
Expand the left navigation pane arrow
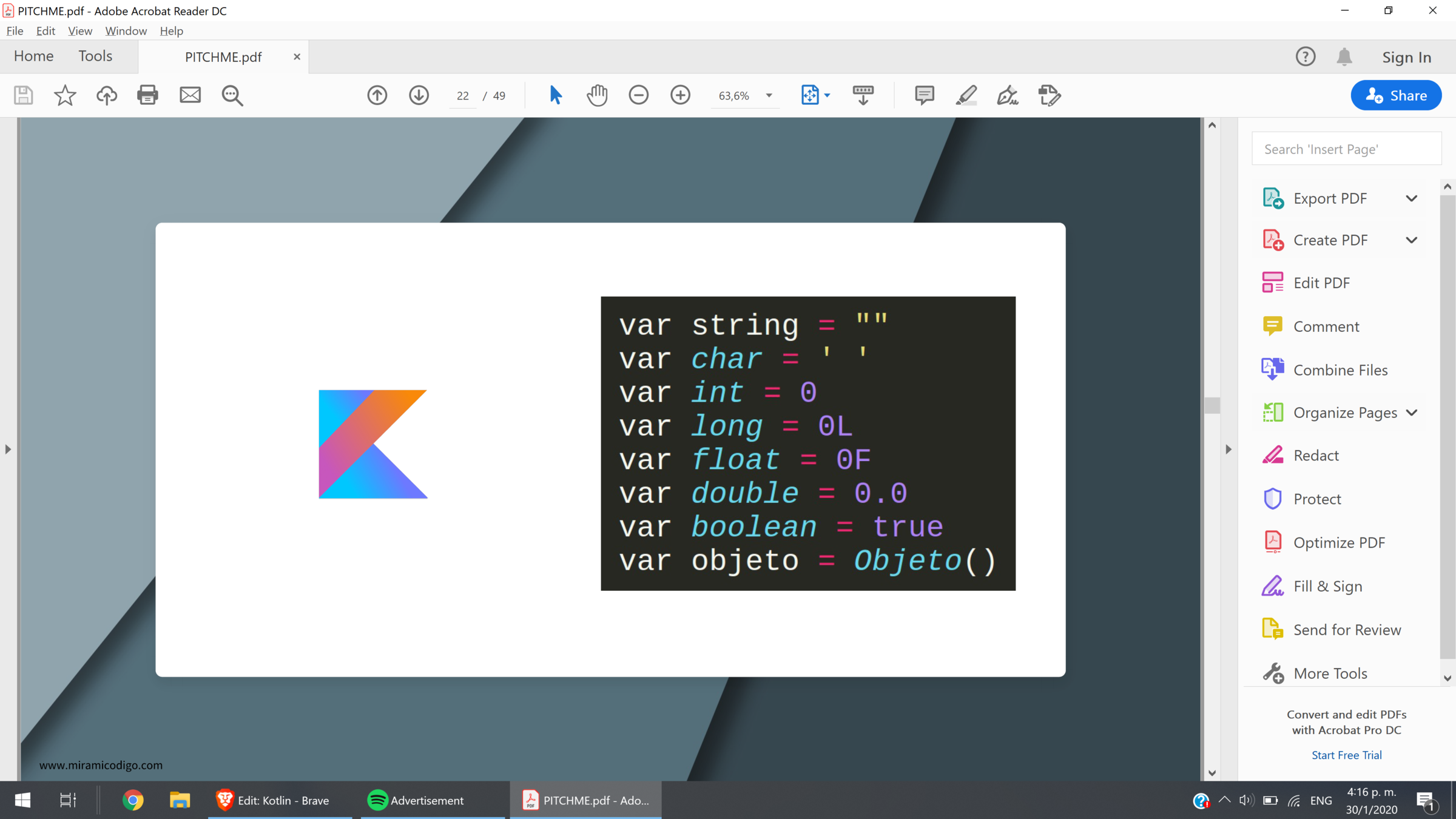point(8,450)
